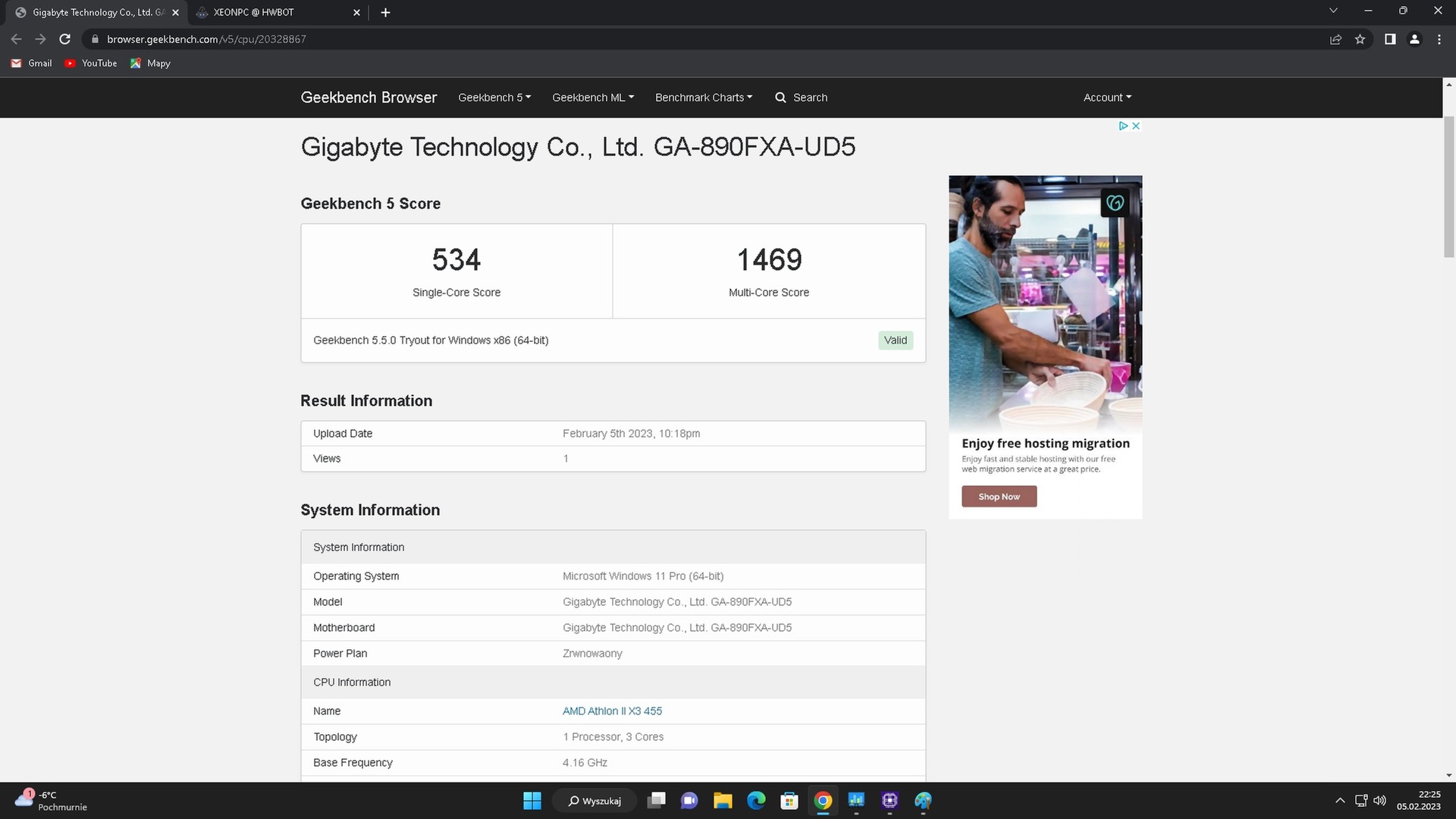Screen dimensions: 1456x819
Task: Bookmark this page with the star icon
Action: point(1360,39)
